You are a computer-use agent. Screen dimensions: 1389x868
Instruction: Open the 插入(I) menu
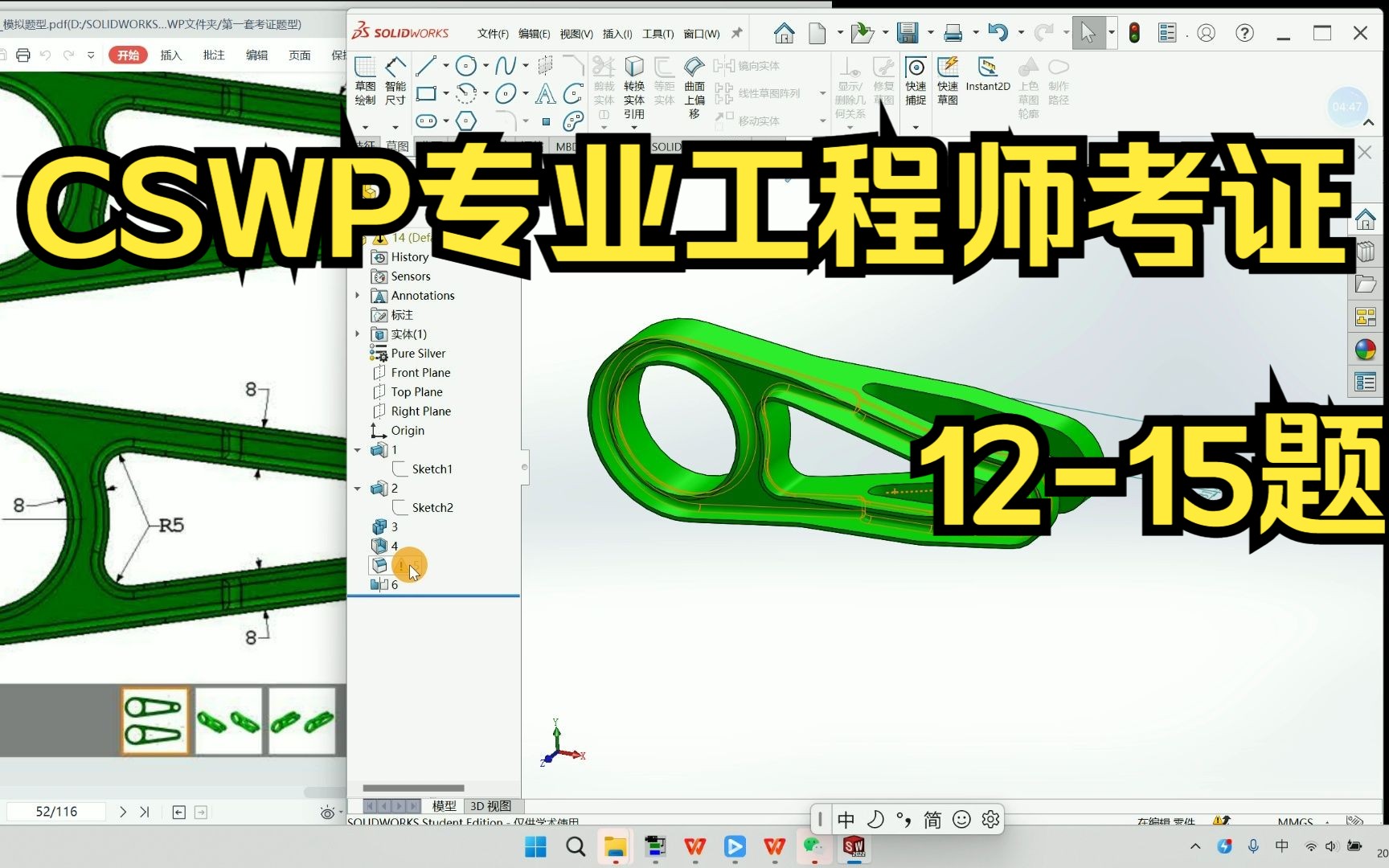click(x=617, y=34)
